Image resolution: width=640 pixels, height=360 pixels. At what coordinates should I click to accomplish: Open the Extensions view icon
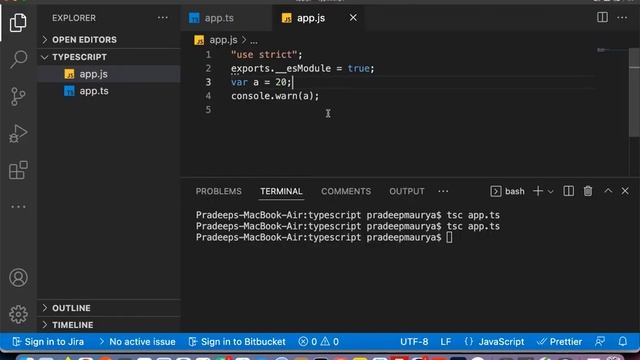click(18, 170)
